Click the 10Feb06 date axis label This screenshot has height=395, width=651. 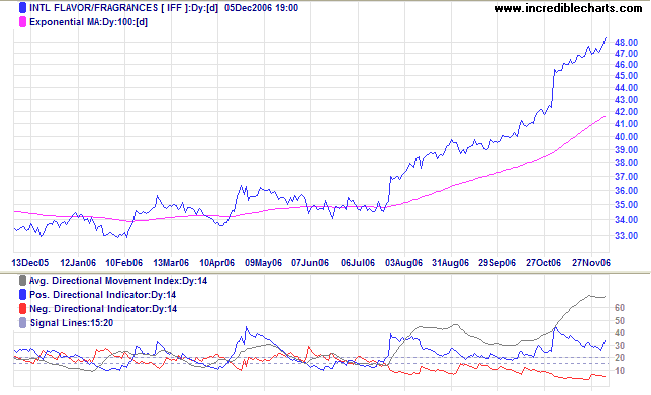point(124,263)
